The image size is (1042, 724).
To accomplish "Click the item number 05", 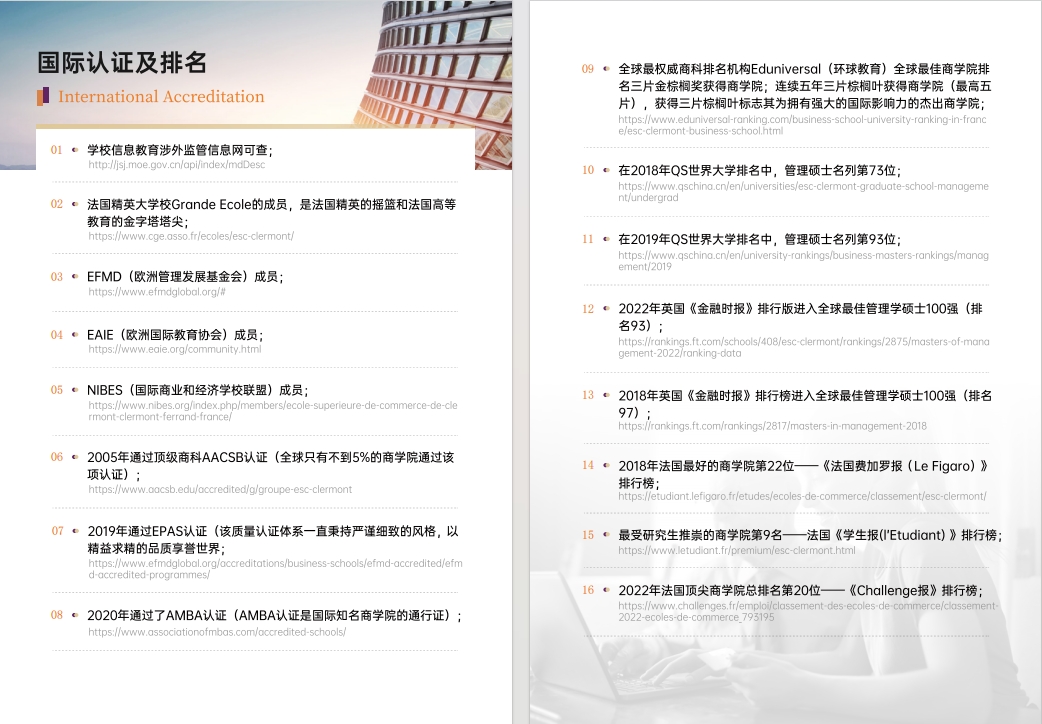I will (x=56, y=390).
